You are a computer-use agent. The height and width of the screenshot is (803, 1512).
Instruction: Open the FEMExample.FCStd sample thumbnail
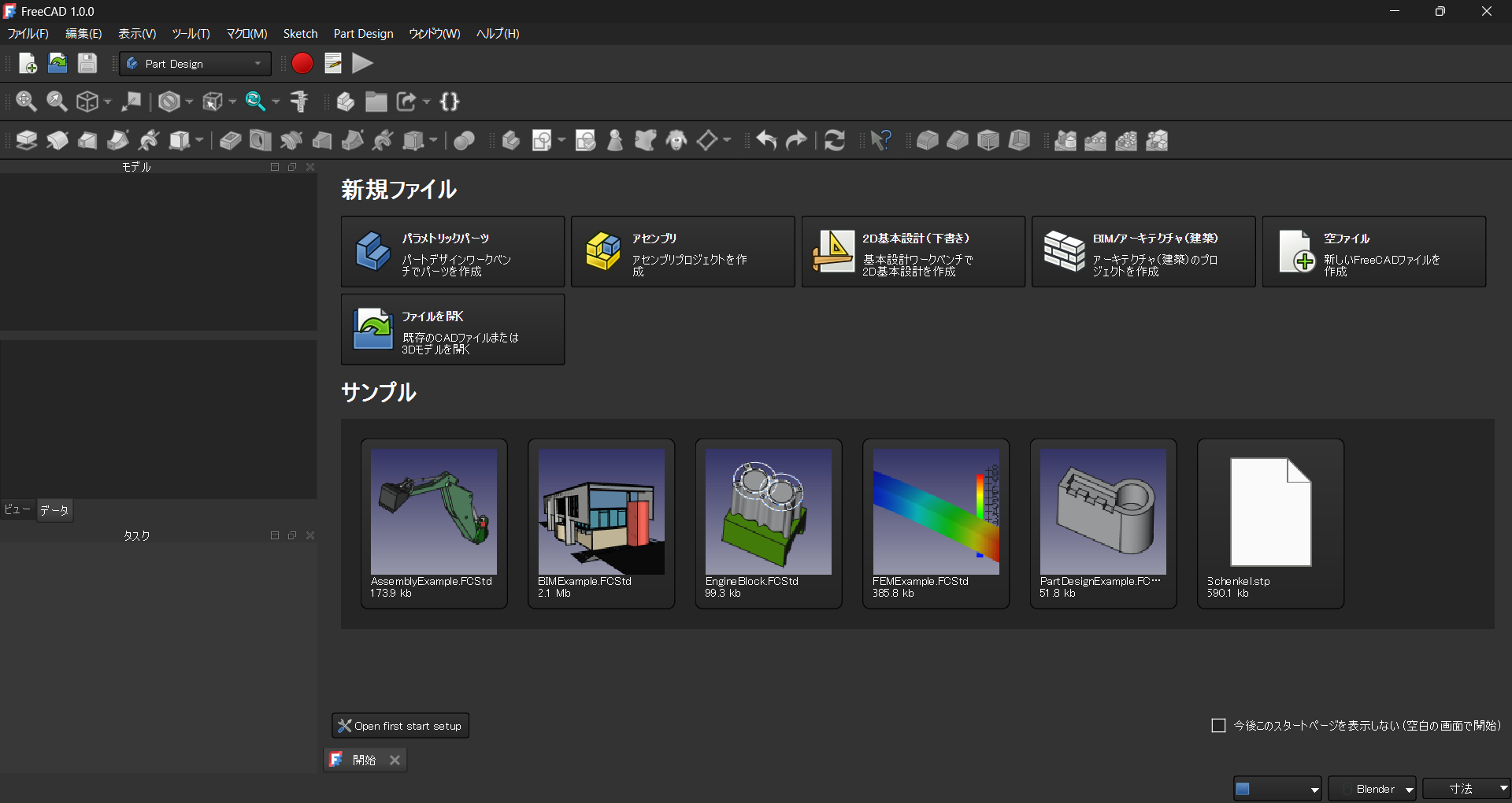(936, 512)
